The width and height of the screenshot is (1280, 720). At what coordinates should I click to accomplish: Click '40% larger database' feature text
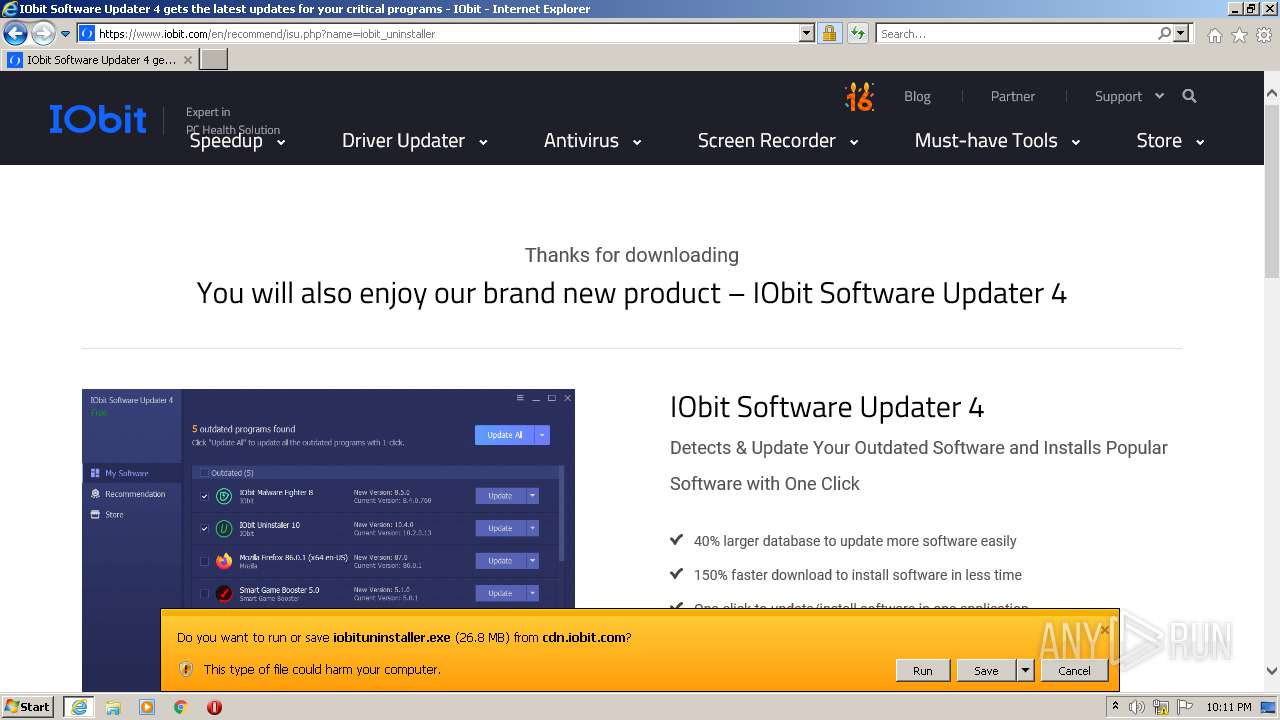(855, 541)
